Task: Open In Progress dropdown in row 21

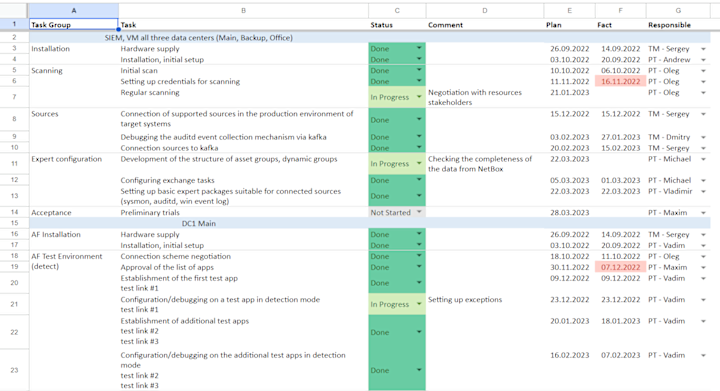Action: 419,304
